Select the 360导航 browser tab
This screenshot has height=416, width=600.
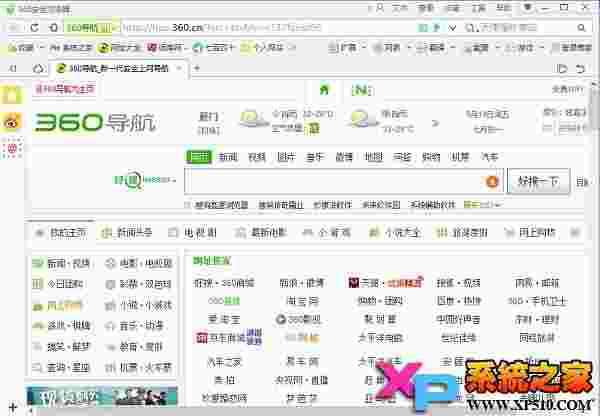(119, 69)
